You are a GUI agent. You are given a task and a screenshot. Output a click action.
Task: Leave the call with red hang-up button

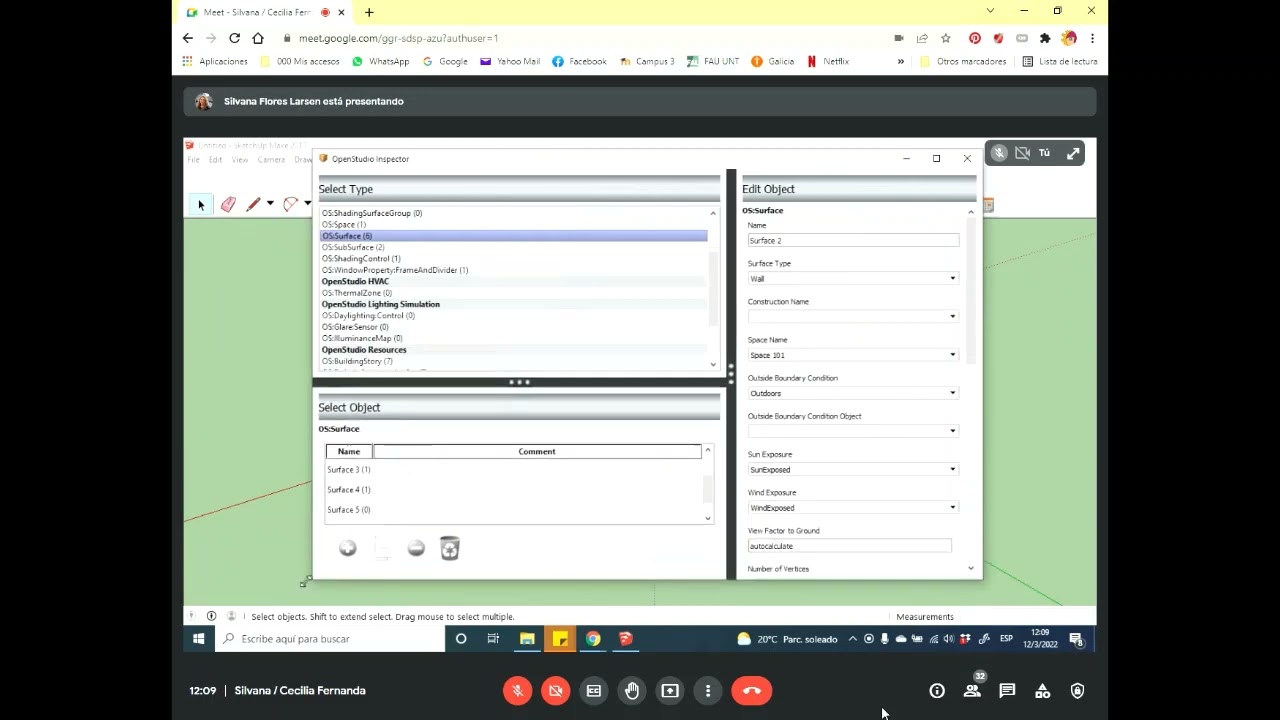point(752,691)
